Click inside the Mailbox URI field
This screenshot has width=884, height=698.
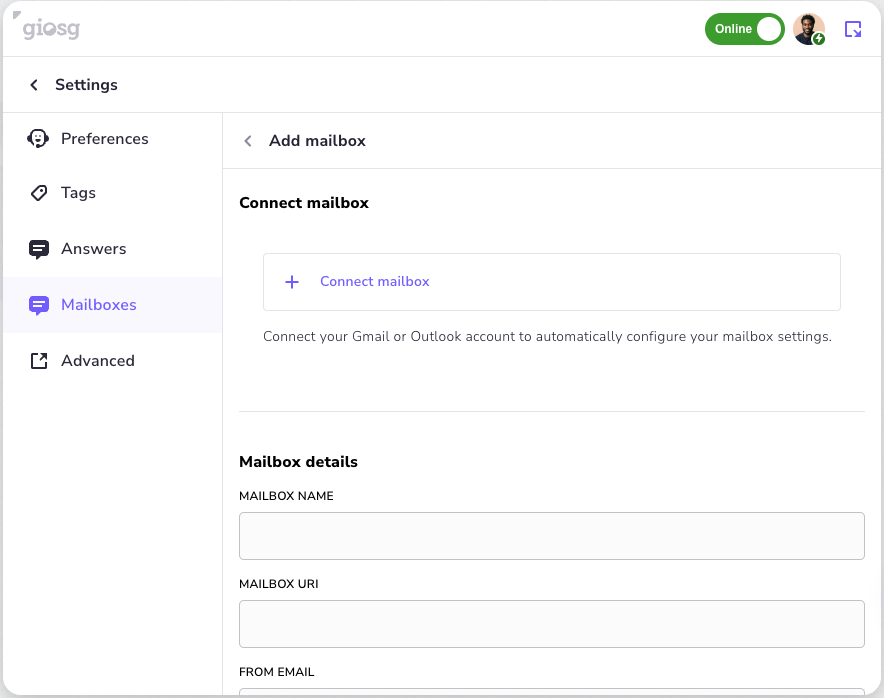(x=551, y=624)
